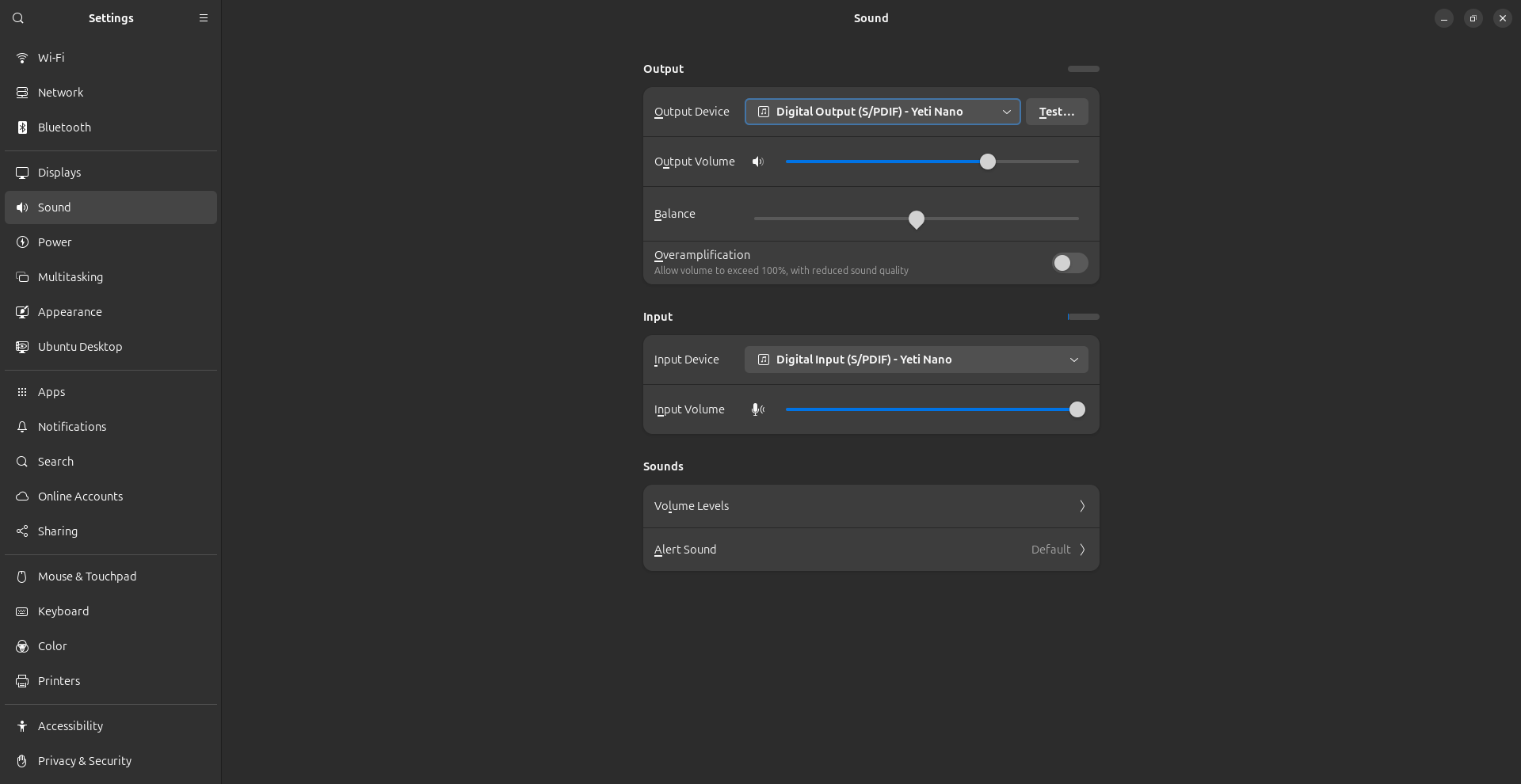
Task: Open the Output Device dropdown
Action: pos(882,112)
